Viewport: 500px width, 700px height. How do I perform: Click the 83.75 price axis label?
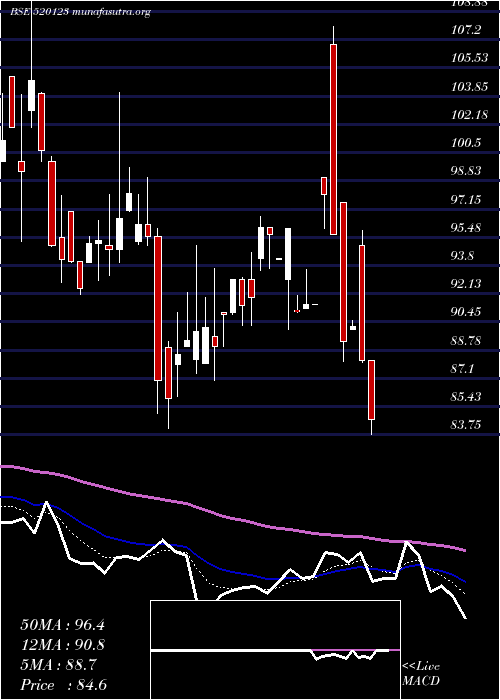coord(466,425)
